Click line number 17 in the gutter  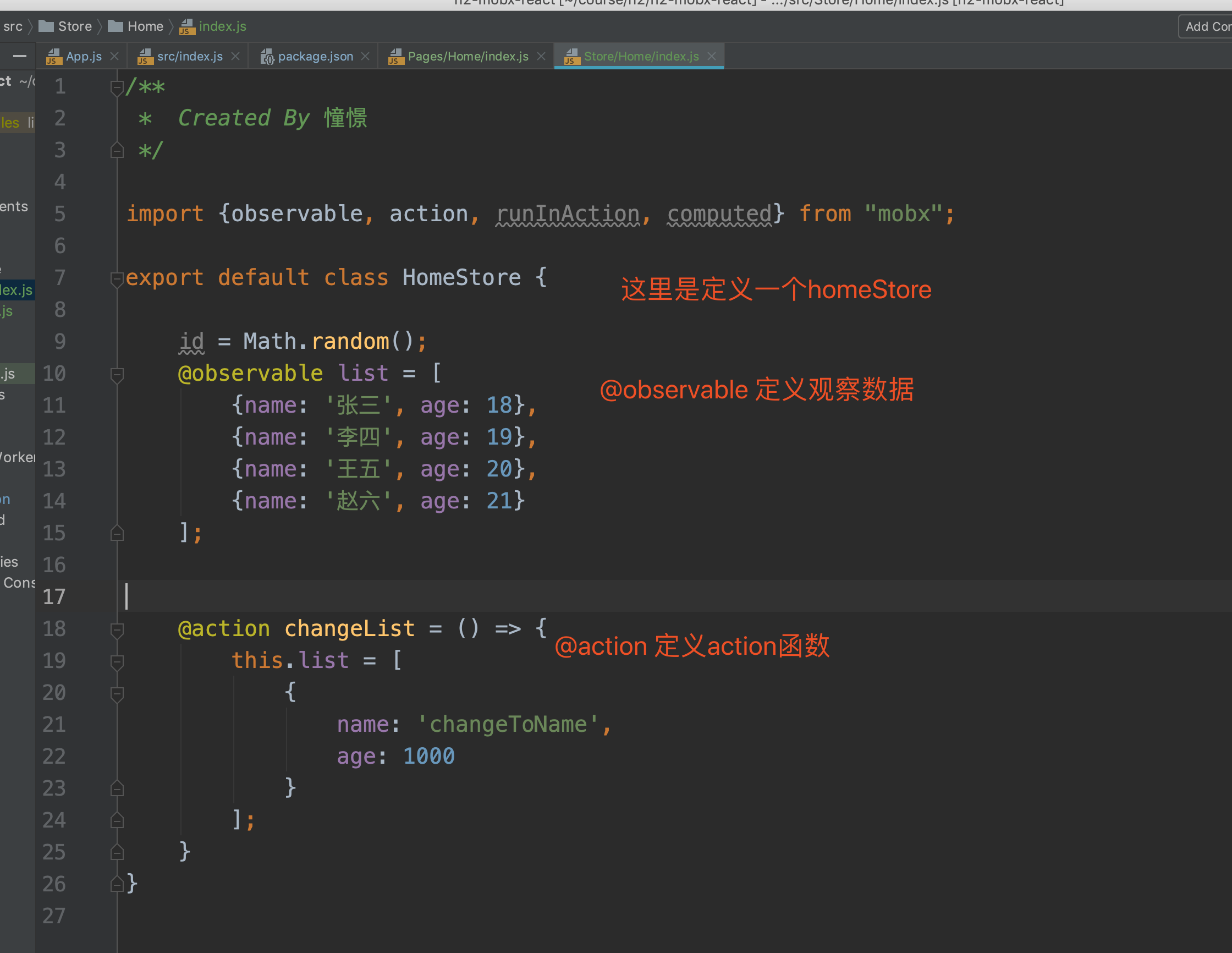tap(54, 597)
